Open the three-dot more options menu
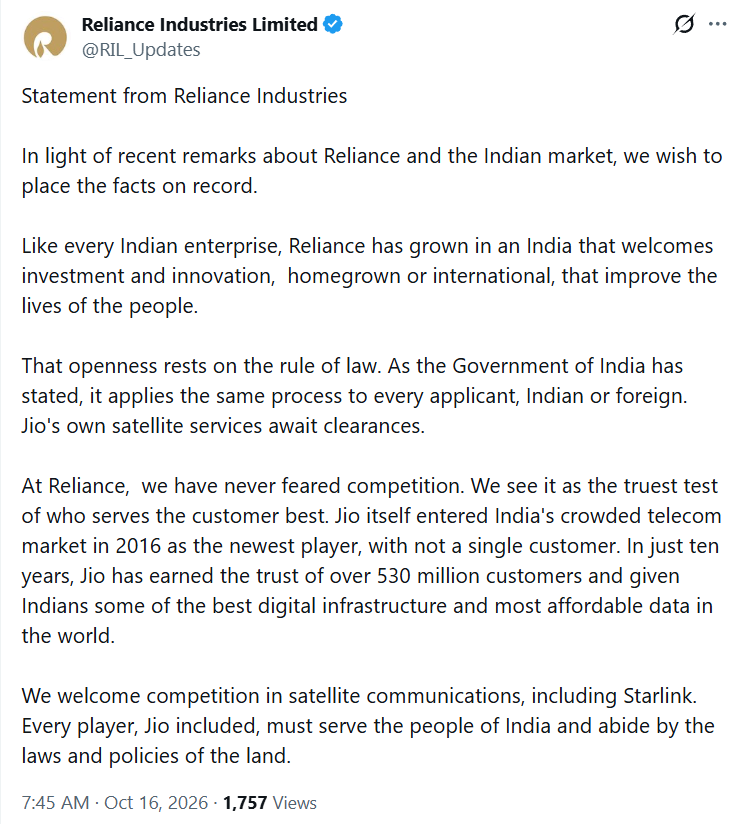 718,24
